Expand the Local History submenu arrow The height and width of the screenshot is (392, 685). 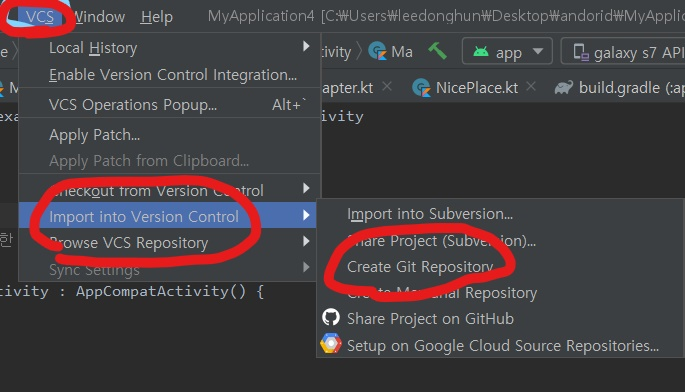(306, 46)
